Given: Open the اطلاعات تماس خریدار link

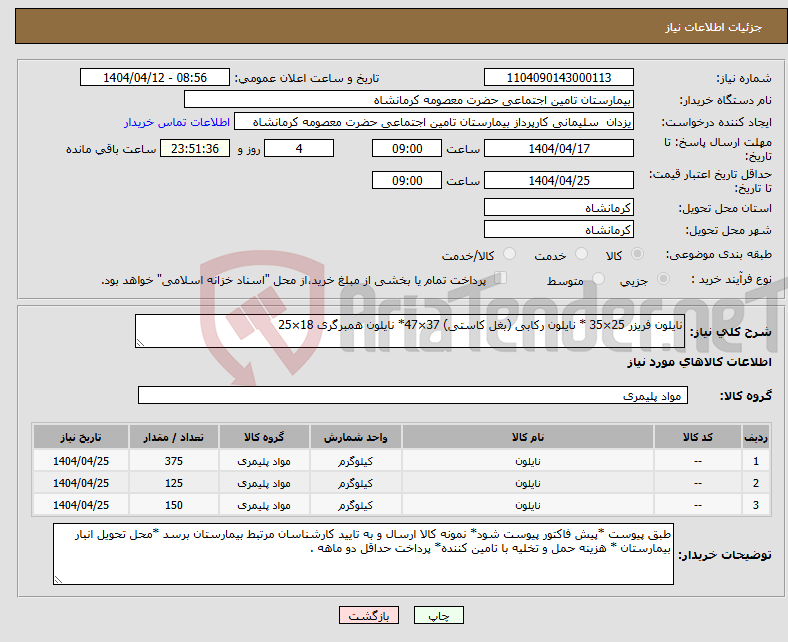Looking at the screenshot, I should (177, 122).
